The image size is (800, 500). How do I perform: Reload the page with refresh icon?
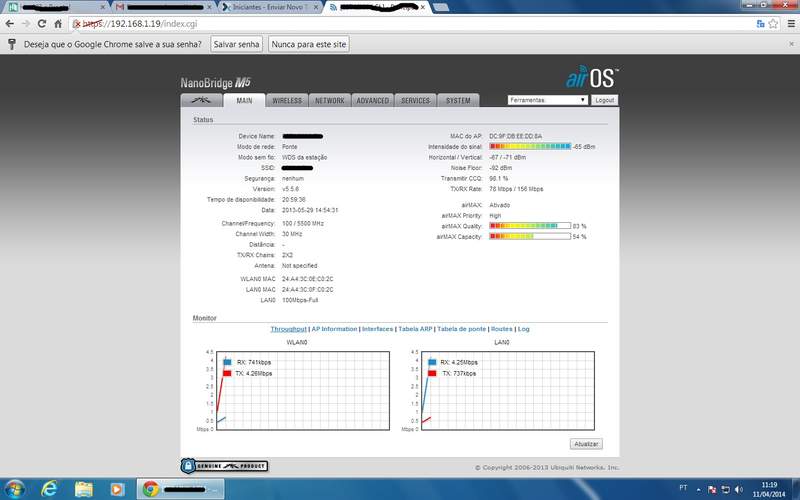tap(42, 24)
